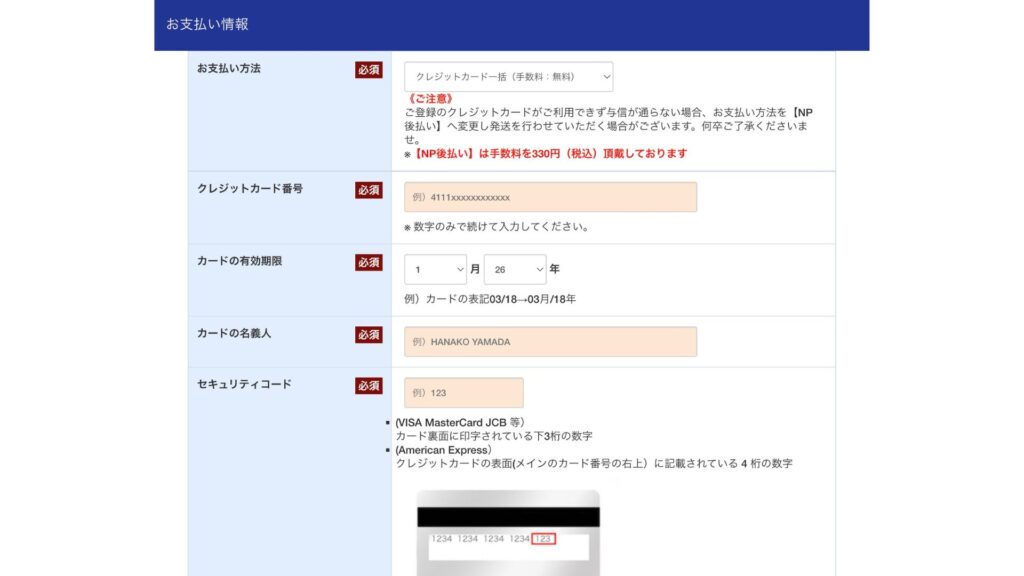The height and width of the screenshot is (576, 1024).
Task: Click the credit card number input field
Action: coord(550,196)
